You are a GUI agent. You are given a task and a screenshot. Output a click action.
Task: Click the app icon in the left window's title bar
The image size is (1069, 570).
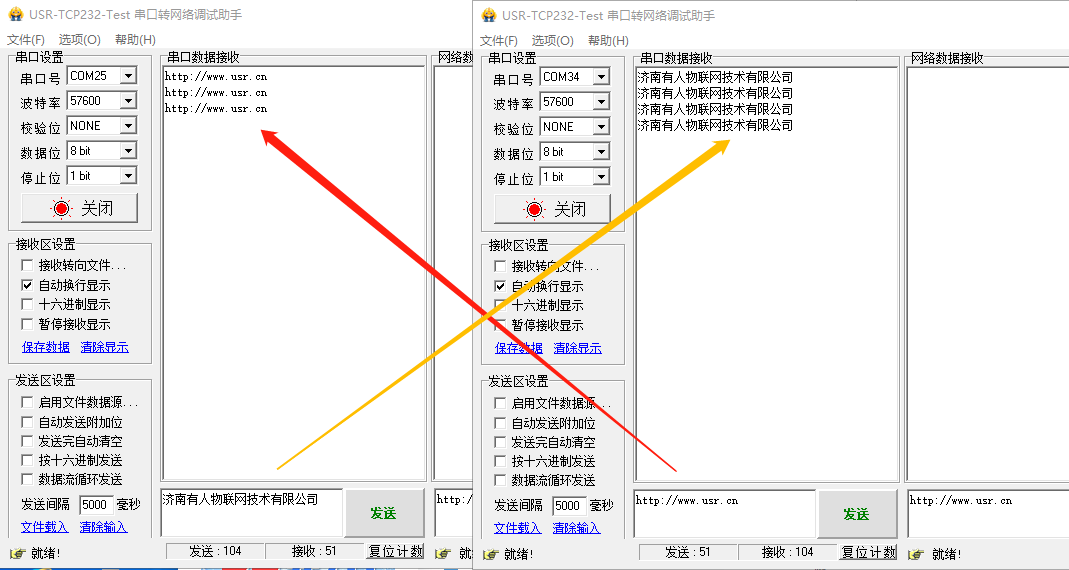click(x=15, y=15)
